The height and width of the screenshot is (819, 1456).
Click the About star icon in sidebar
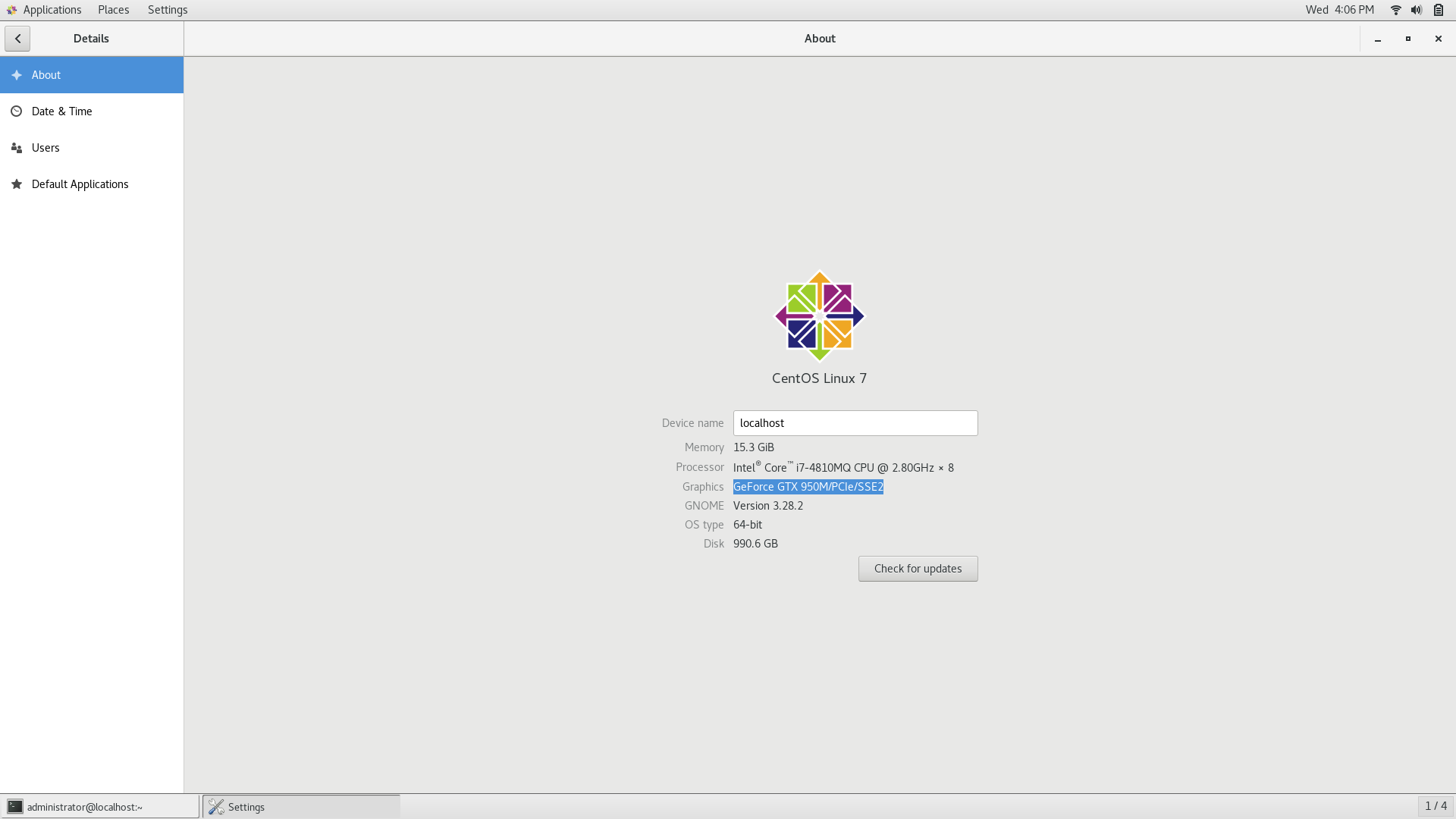click(x=17, y=75)
